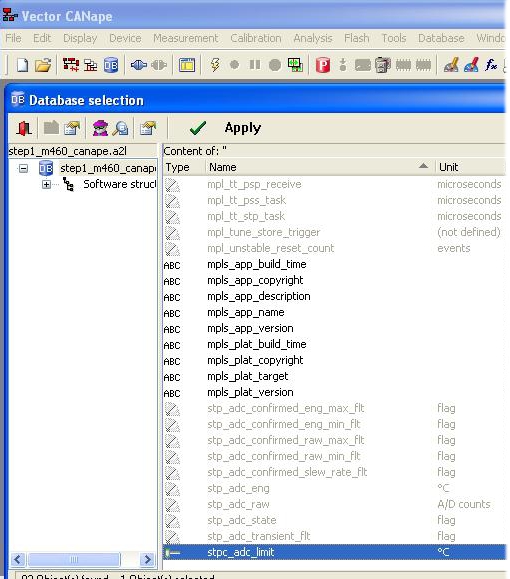The width and height of the screenshot is (510, 579).
Task: Sort by the Type column header
Action: (x=184, y=167)
